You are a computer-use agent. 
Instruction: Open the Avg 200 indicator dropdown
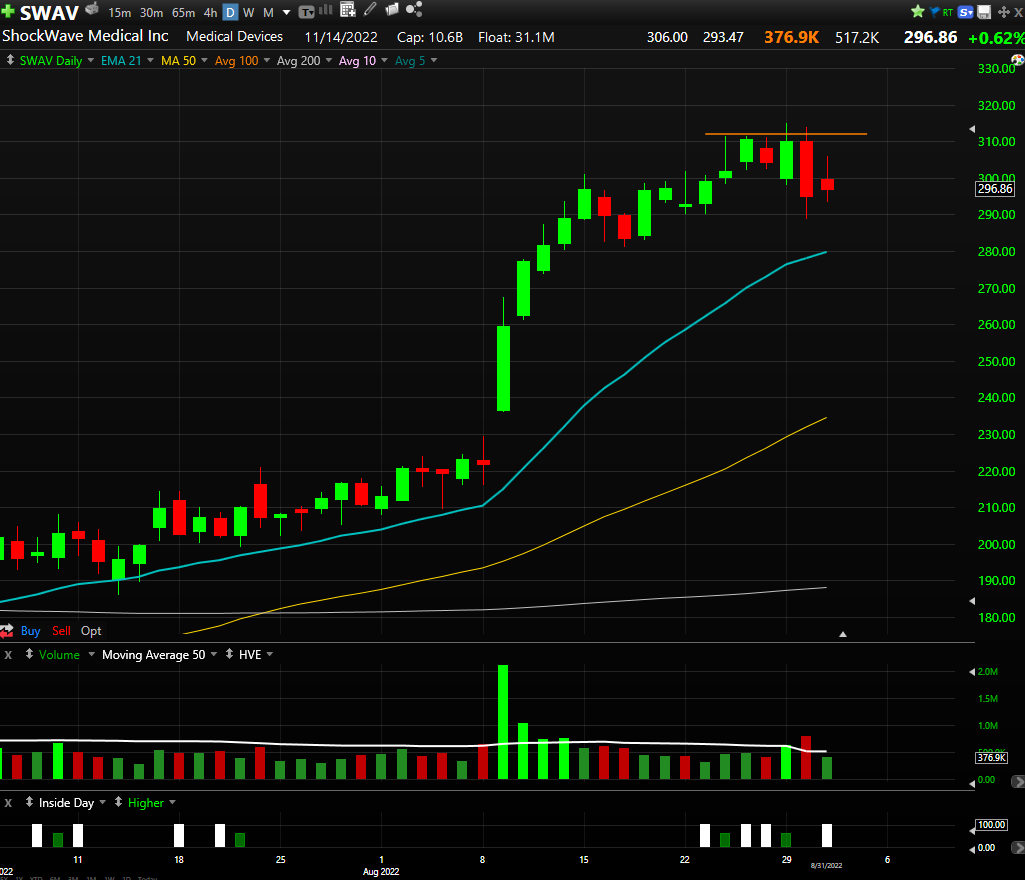[329, 61]
